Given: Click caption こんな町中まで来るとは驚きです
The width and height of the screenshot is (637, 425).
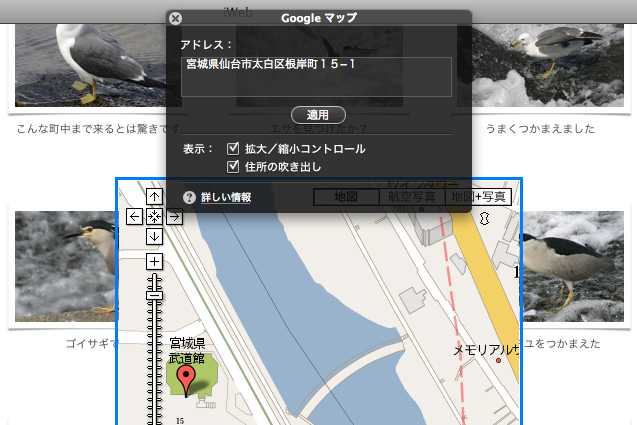Looking at the screenshot, I should pos(98,129).
